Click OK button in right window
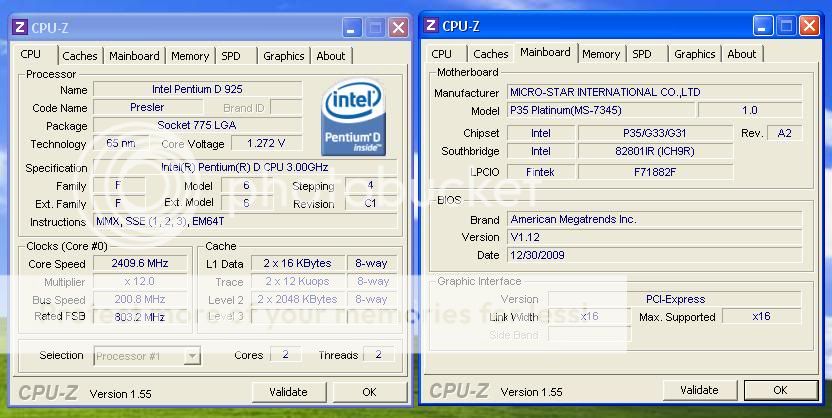The width and height of the screenshot is (832, 418). pos(781,390)
